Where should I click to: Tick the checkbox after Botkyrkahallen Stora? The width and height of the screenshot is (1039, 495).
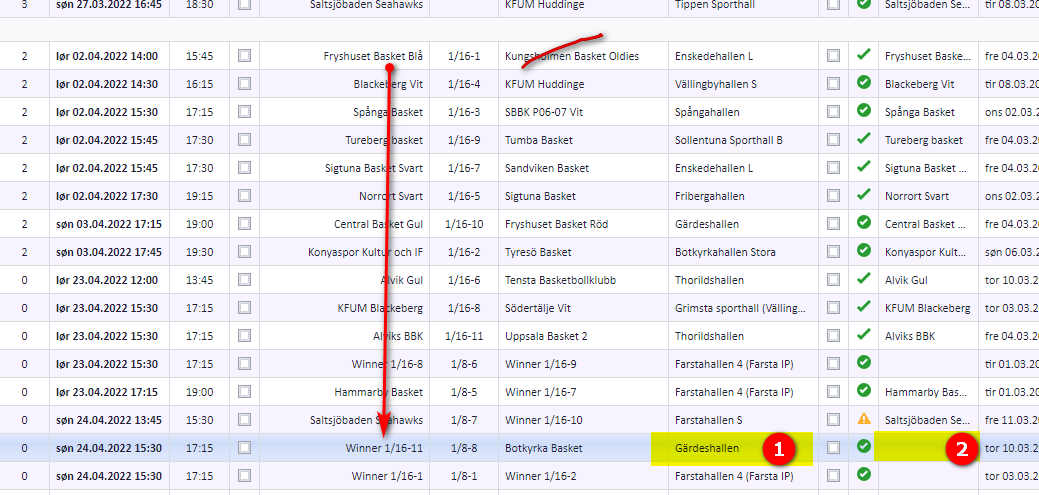[x=833, y=252]
